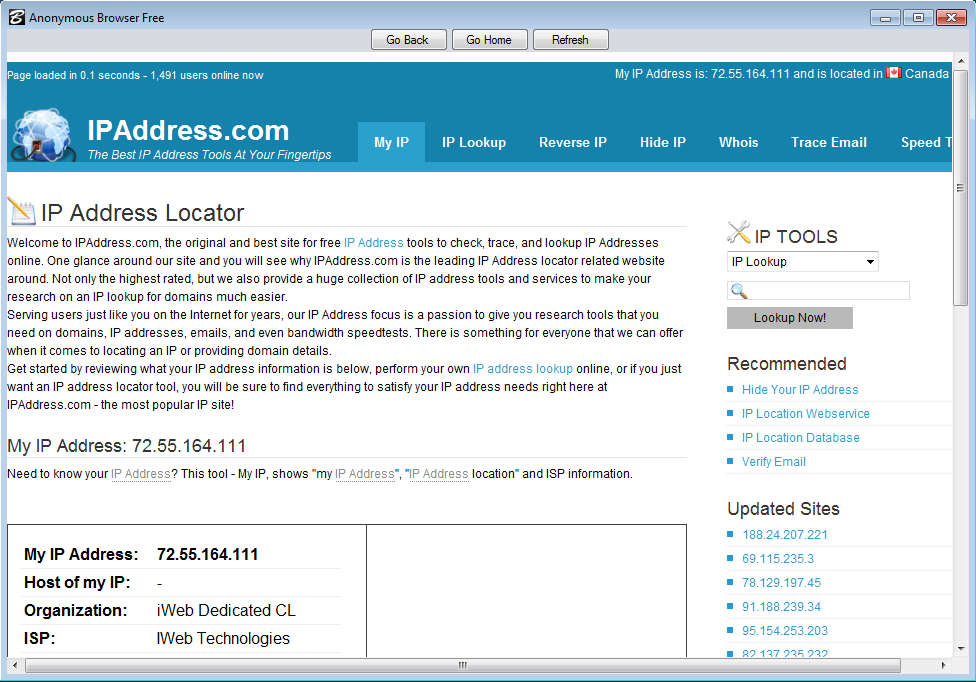Image resolution: width=976 pixels, height=682 pixels.
Task: Click the iWeb Dedicated CL organization value
Action: [x=226, y=610]
